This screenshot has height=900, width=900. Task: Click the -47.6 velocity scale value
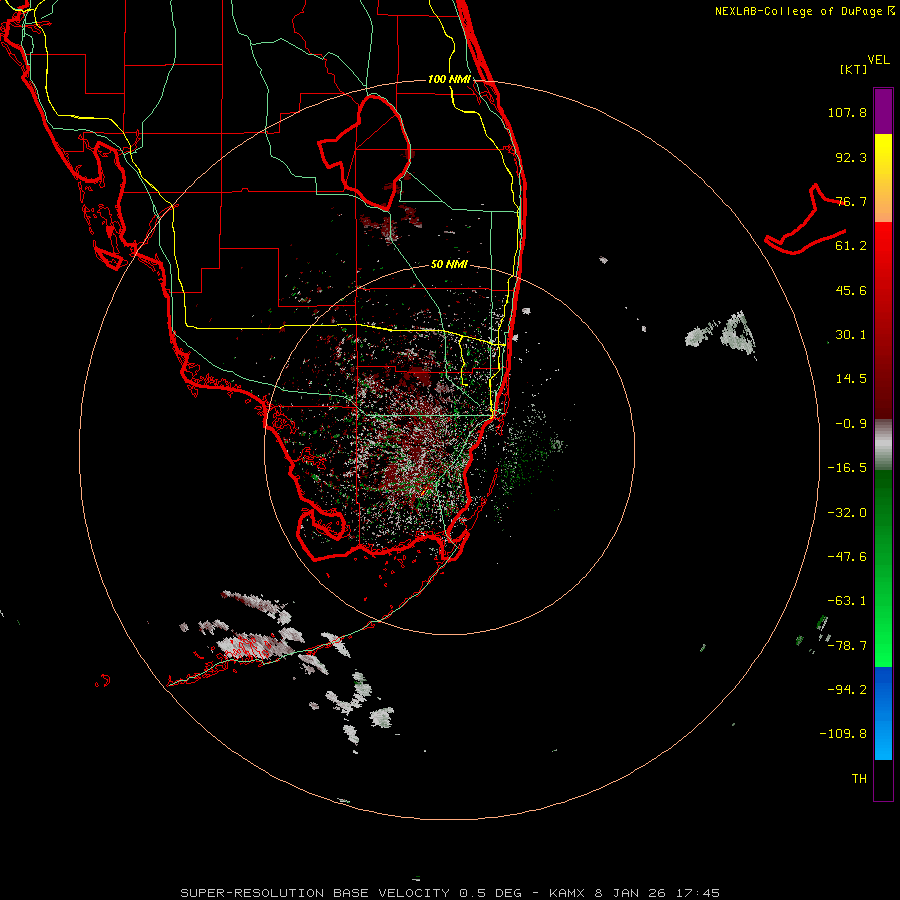click(847, 557)
